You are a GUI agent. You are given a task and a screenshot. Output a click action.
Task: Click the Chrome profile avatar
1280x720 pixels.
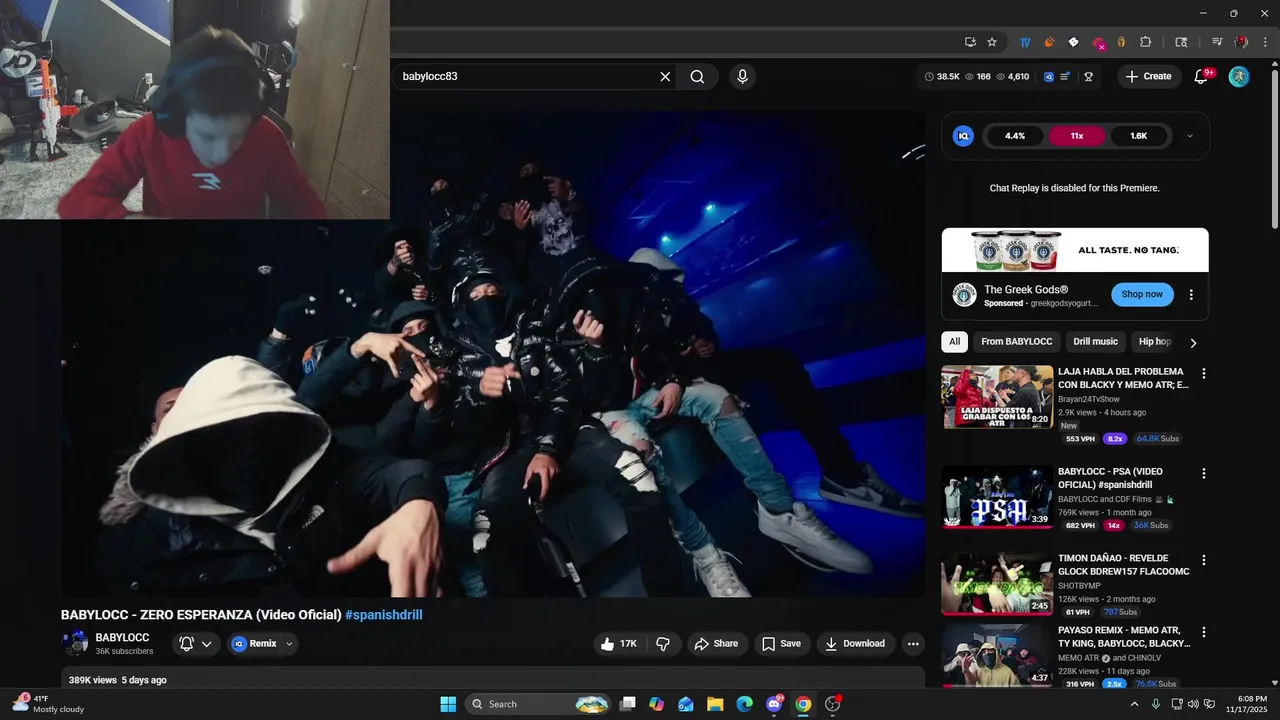tap(1241, 42)
